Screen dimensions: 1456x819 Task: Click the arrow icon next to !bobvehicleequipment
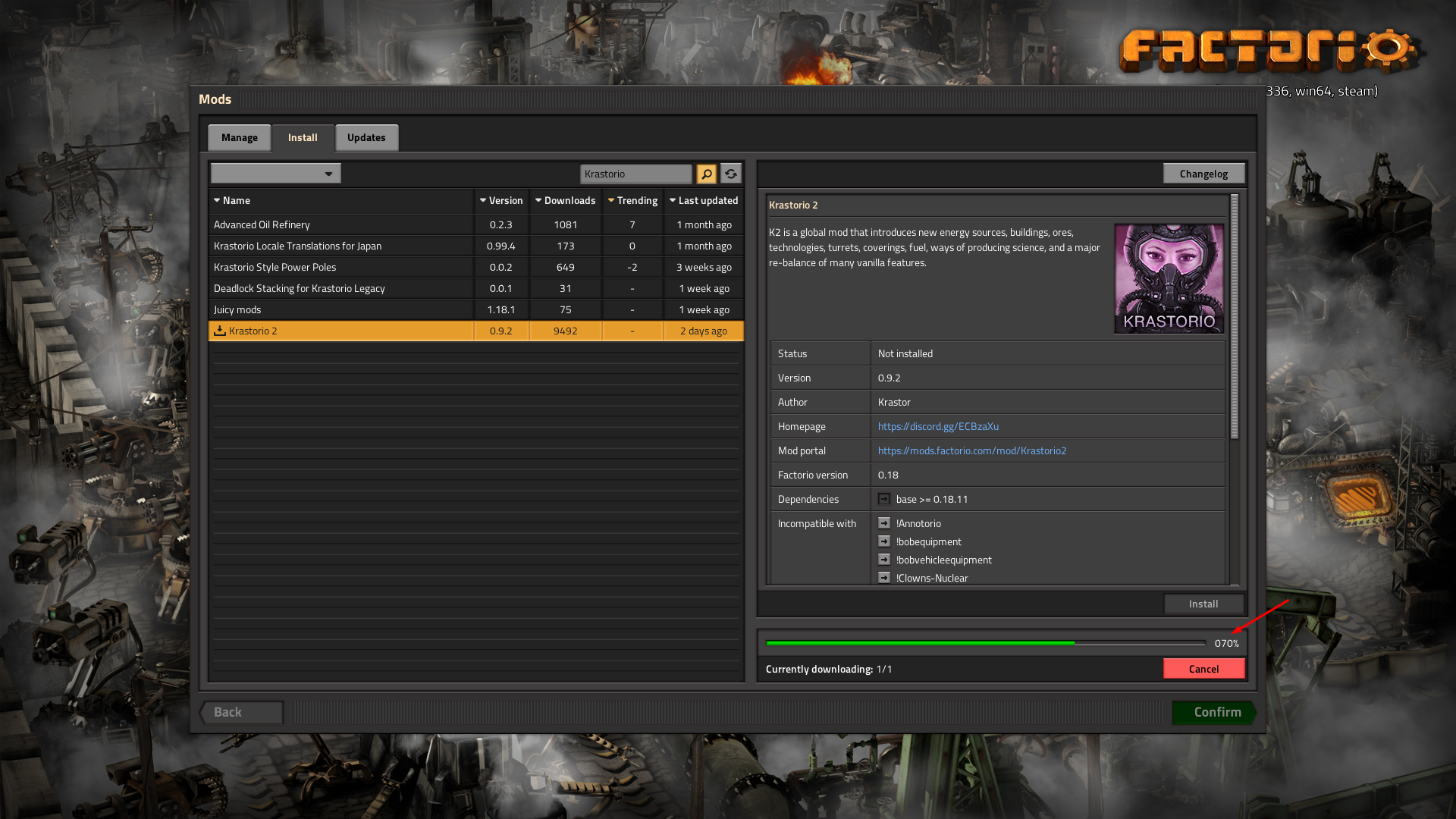(884, 560)
